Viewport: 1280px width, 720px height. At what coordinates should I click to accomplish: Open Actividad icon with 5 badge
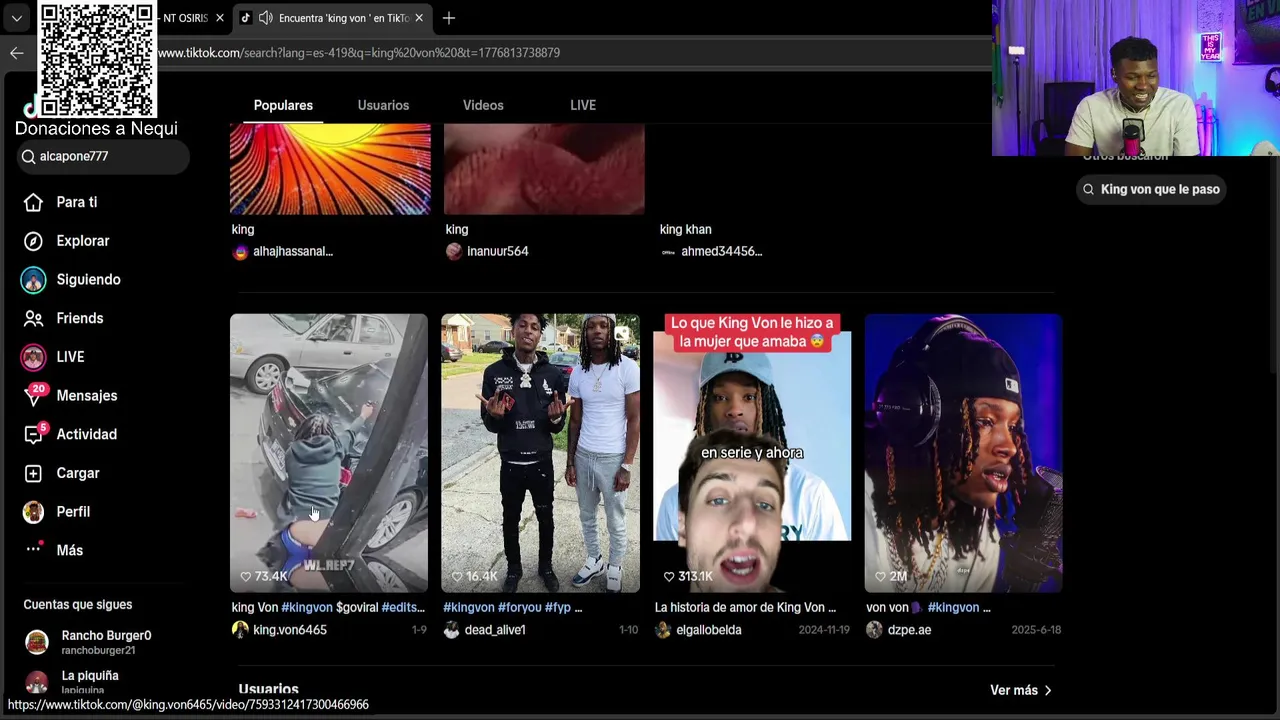click(x=34, y=434)
